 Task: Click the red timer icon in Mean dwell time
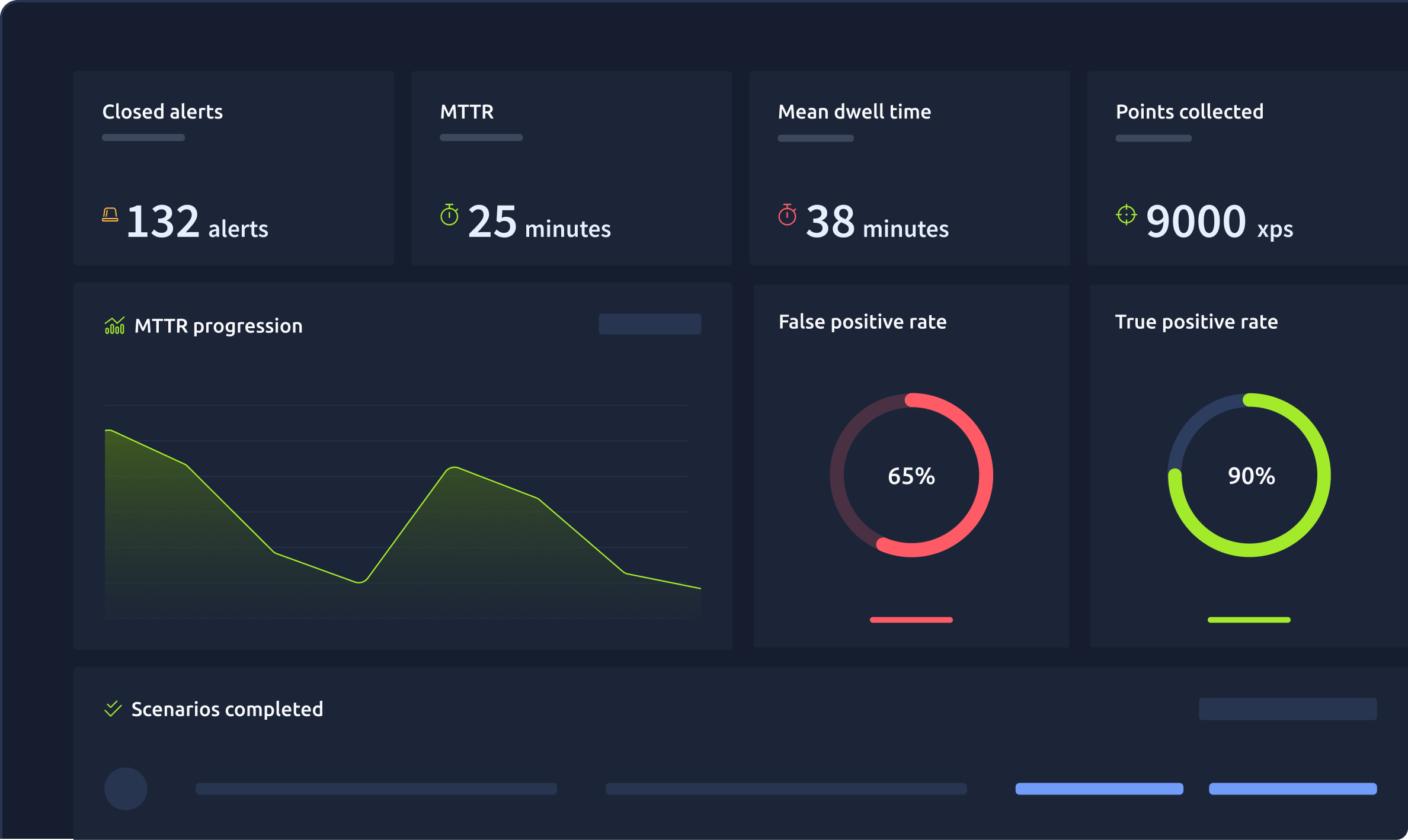(787, 215)
